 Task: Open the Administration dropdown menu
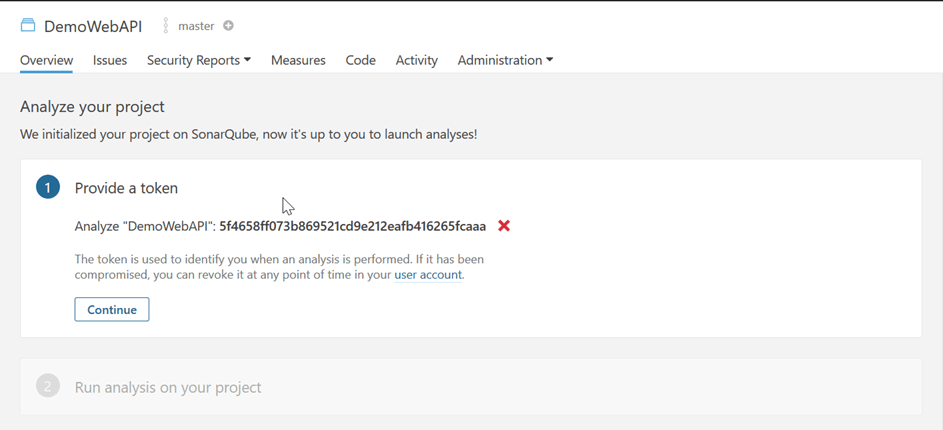coord(505,60)
